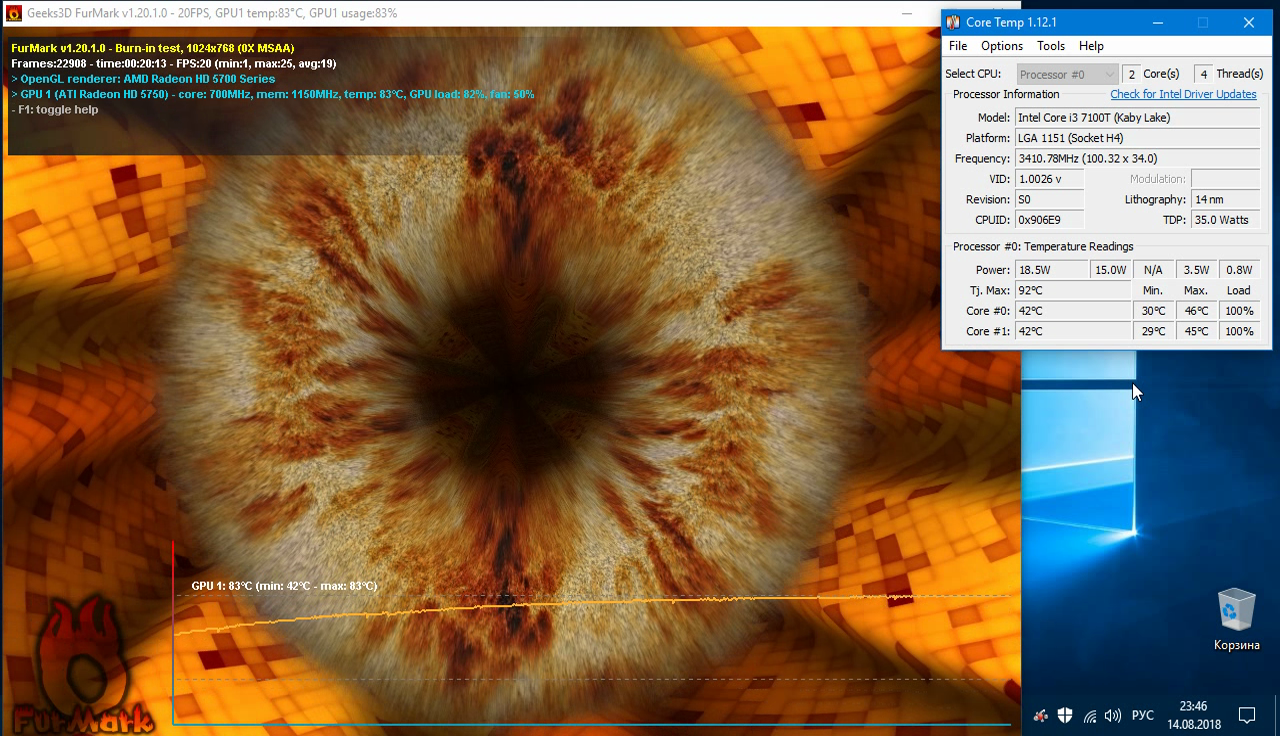Close the Core Temp window
Viewport: 1280px width, 736px height.
[1249, 22]
